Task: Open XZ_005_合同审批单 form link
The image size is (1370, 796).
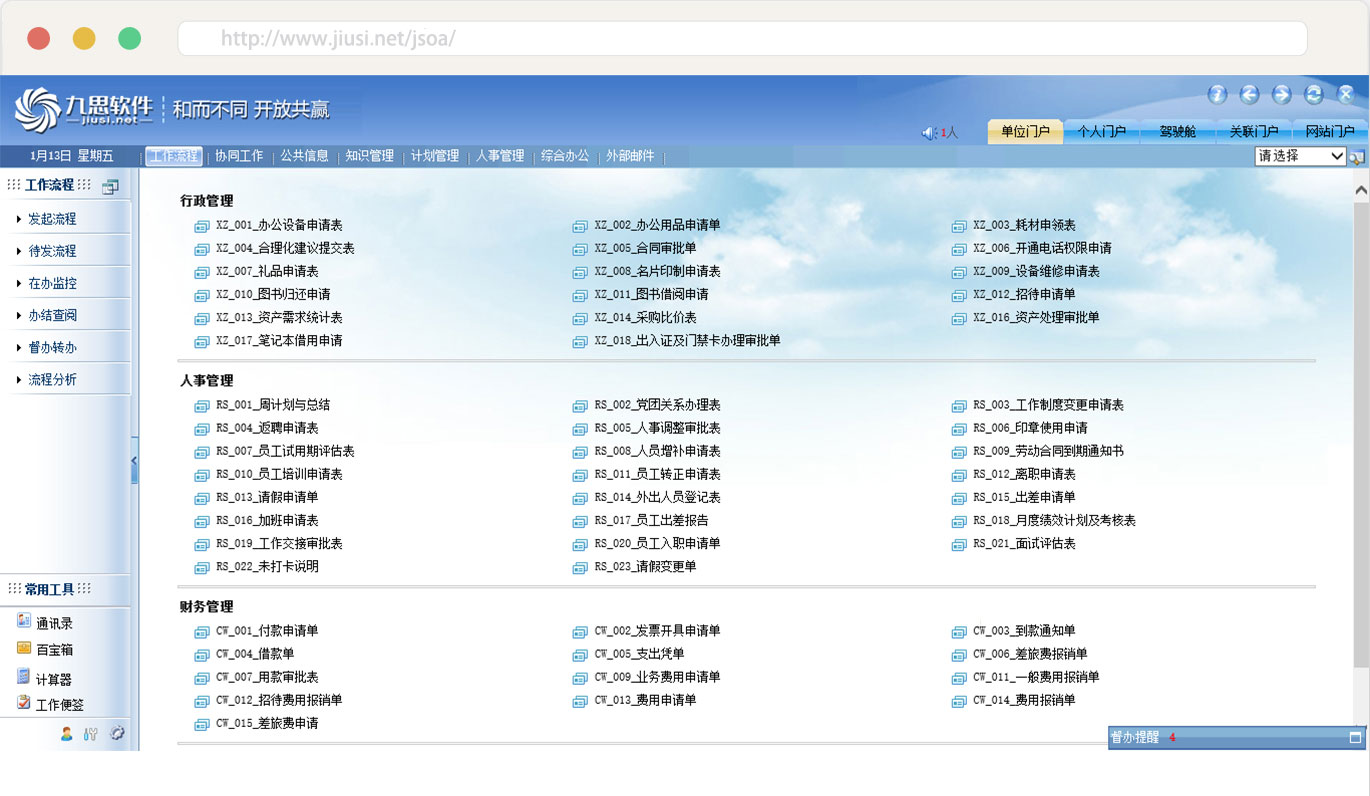Action: tap(645, 248)
